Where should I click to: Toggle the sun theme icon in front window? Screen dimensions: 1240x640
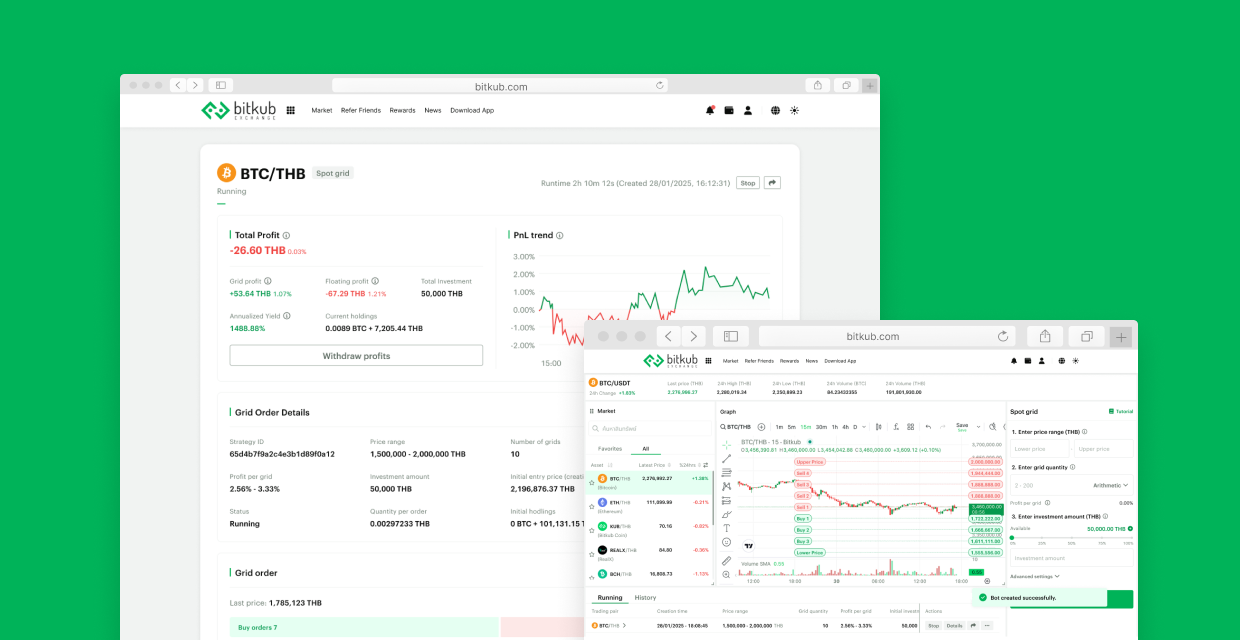click(1075, 360)
